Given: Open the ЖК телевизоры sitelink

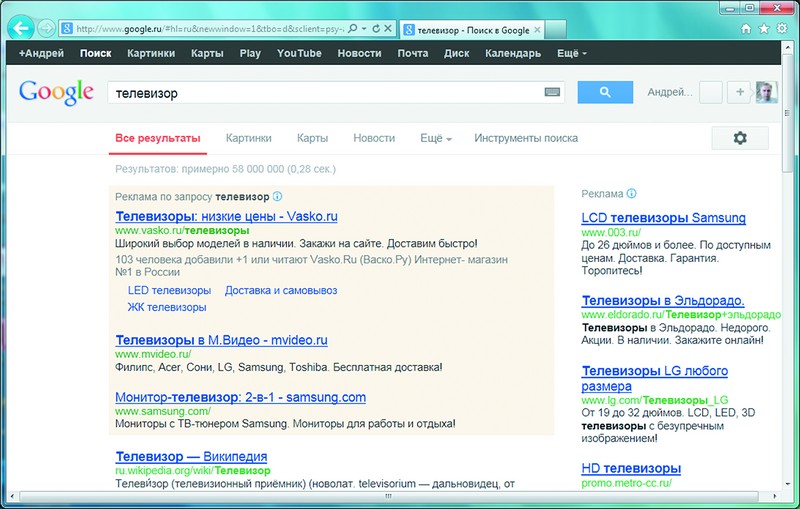Looking at the screenshot, I should pos(167,307).
